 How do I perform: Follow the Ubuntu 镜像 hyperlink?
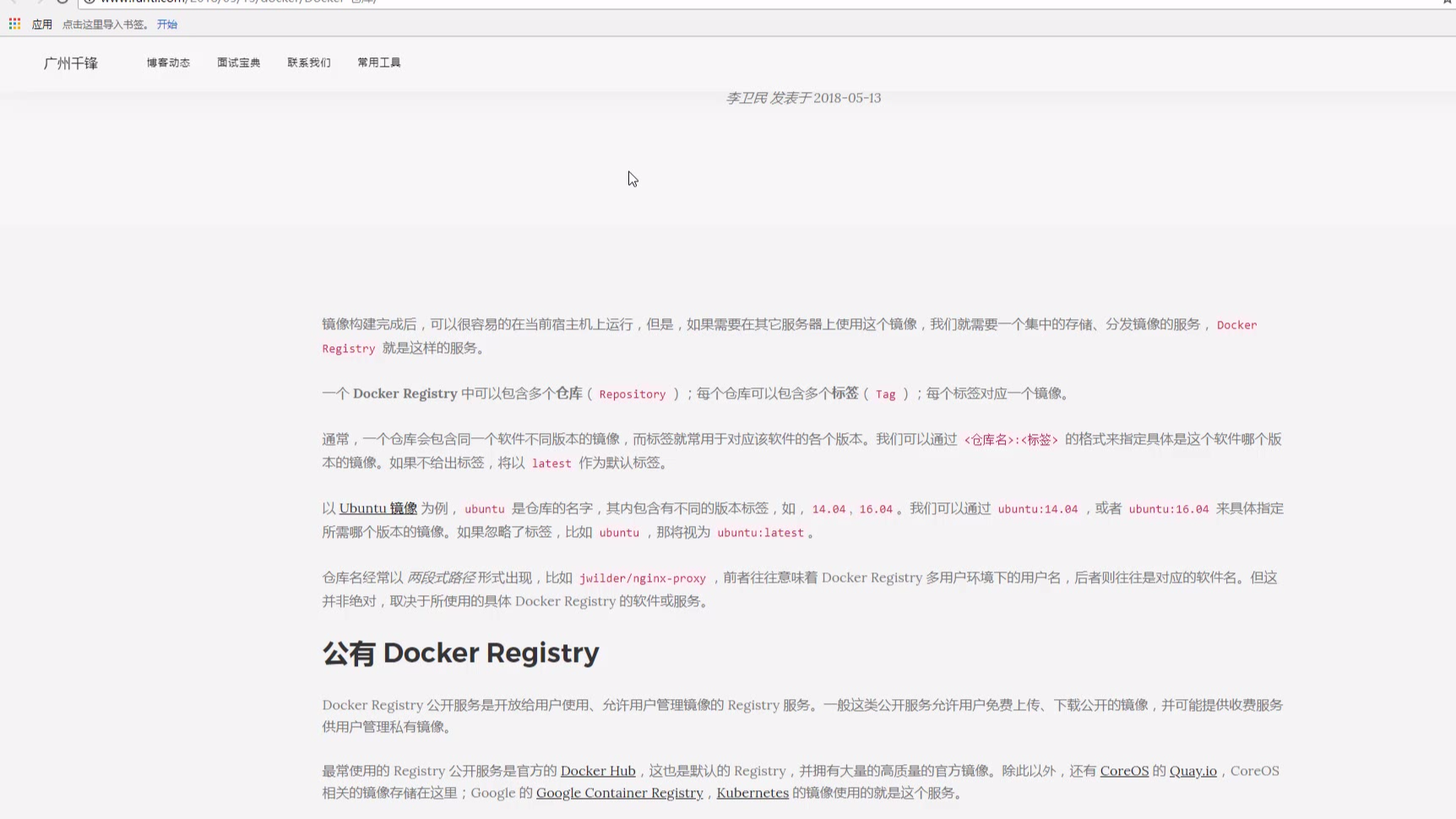click(378, 508)
